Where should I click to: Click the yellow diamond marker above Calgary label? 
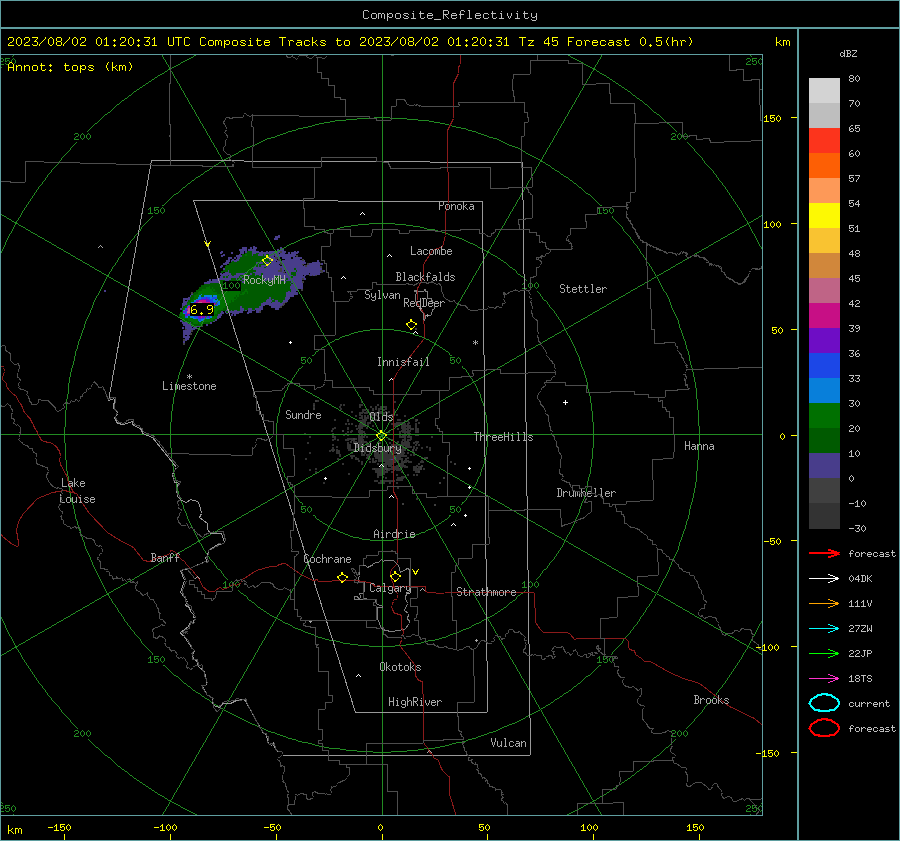(x=395, y=576)
